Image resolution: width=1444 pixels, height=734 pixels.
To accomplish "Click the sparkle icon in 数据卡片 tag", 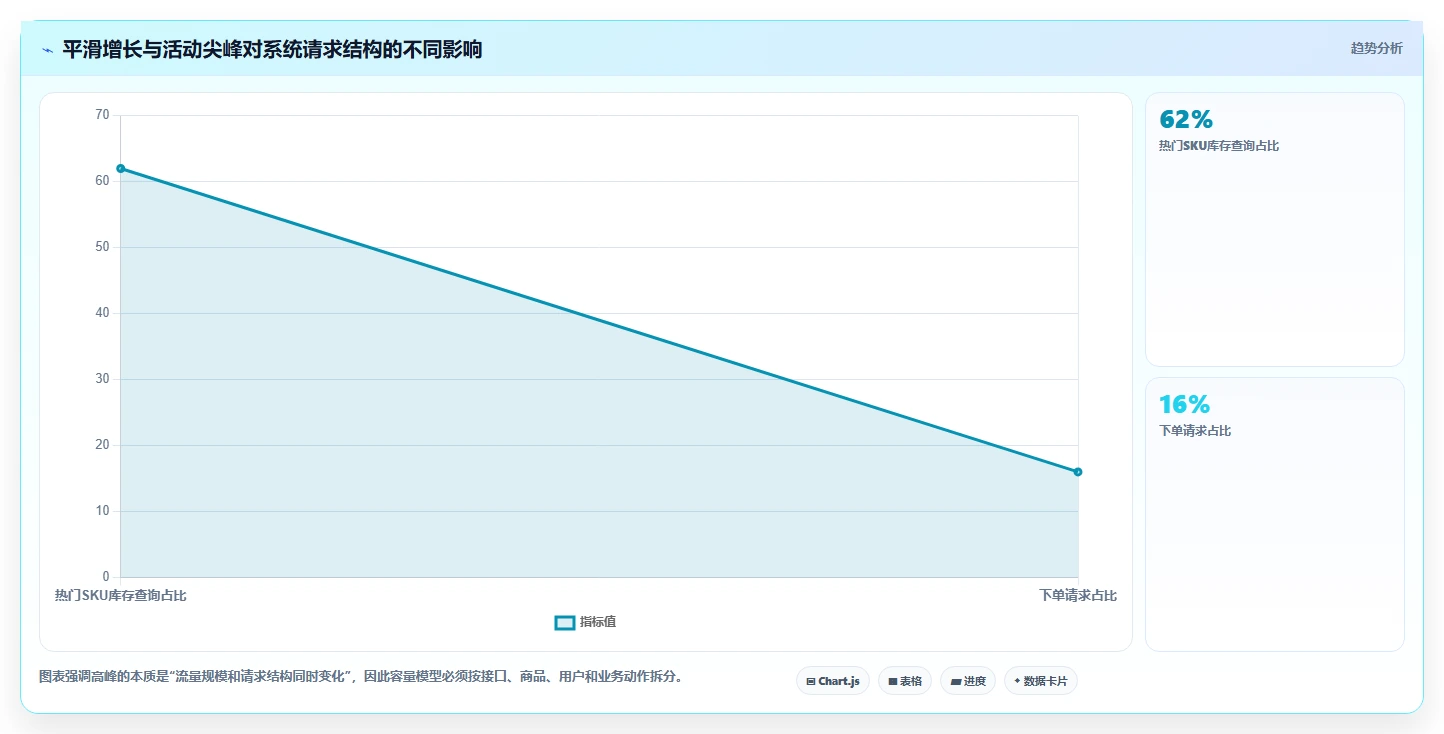I will (1017, 681).
